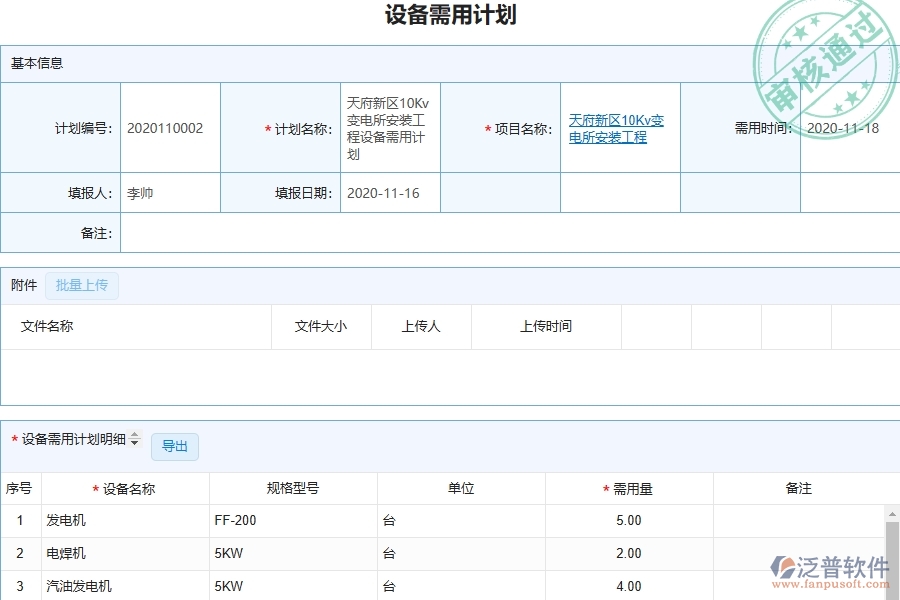Click the 附件 attachments section header

23,285
